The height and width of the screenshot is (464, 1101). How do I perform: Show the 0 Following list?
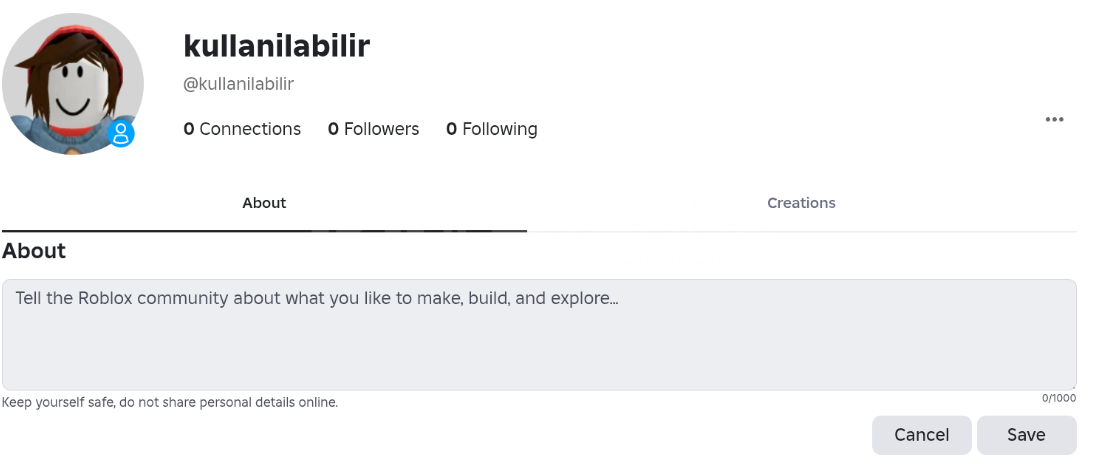point(491,129)
